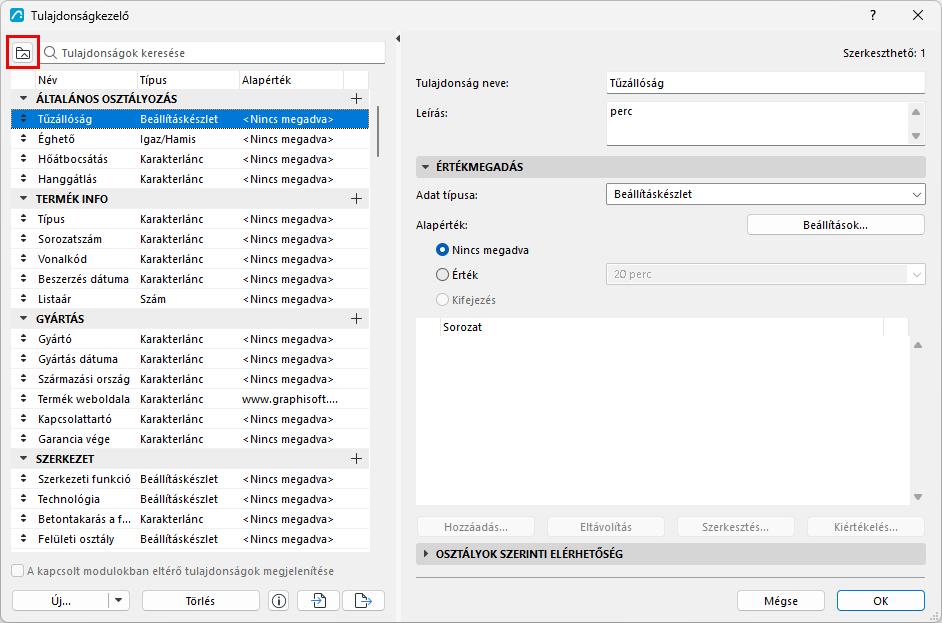Viewport: 942px width, 623px height.
Task: Click the Beállítások... button
Action: (836, 225)
